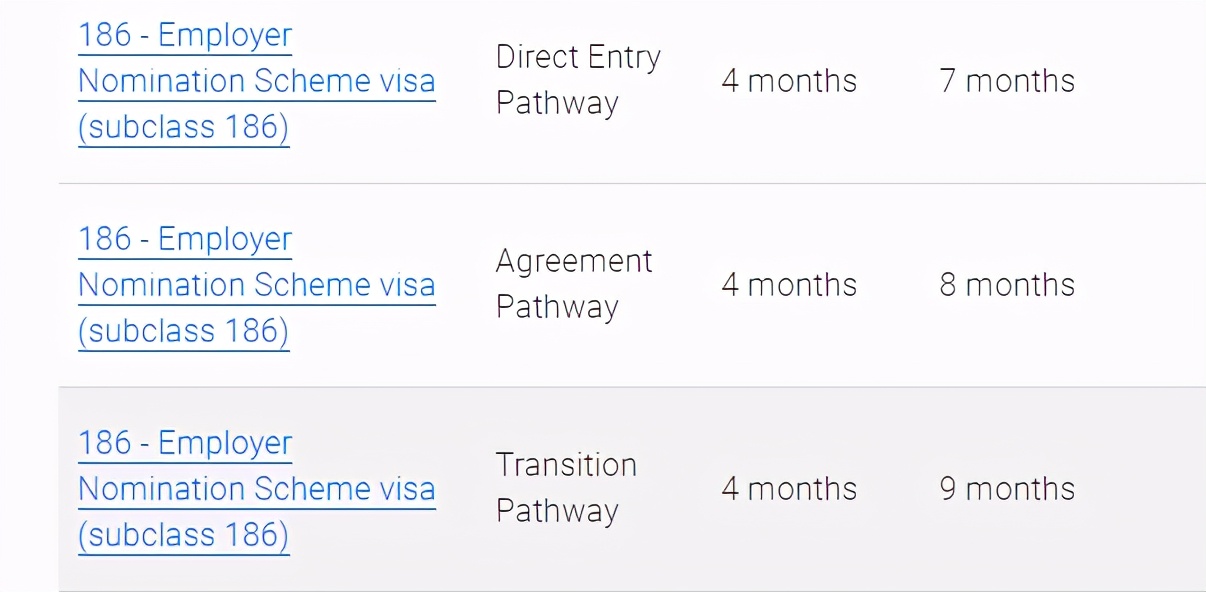Click "4 months" in the Direct Entry row

coord(789,81)
